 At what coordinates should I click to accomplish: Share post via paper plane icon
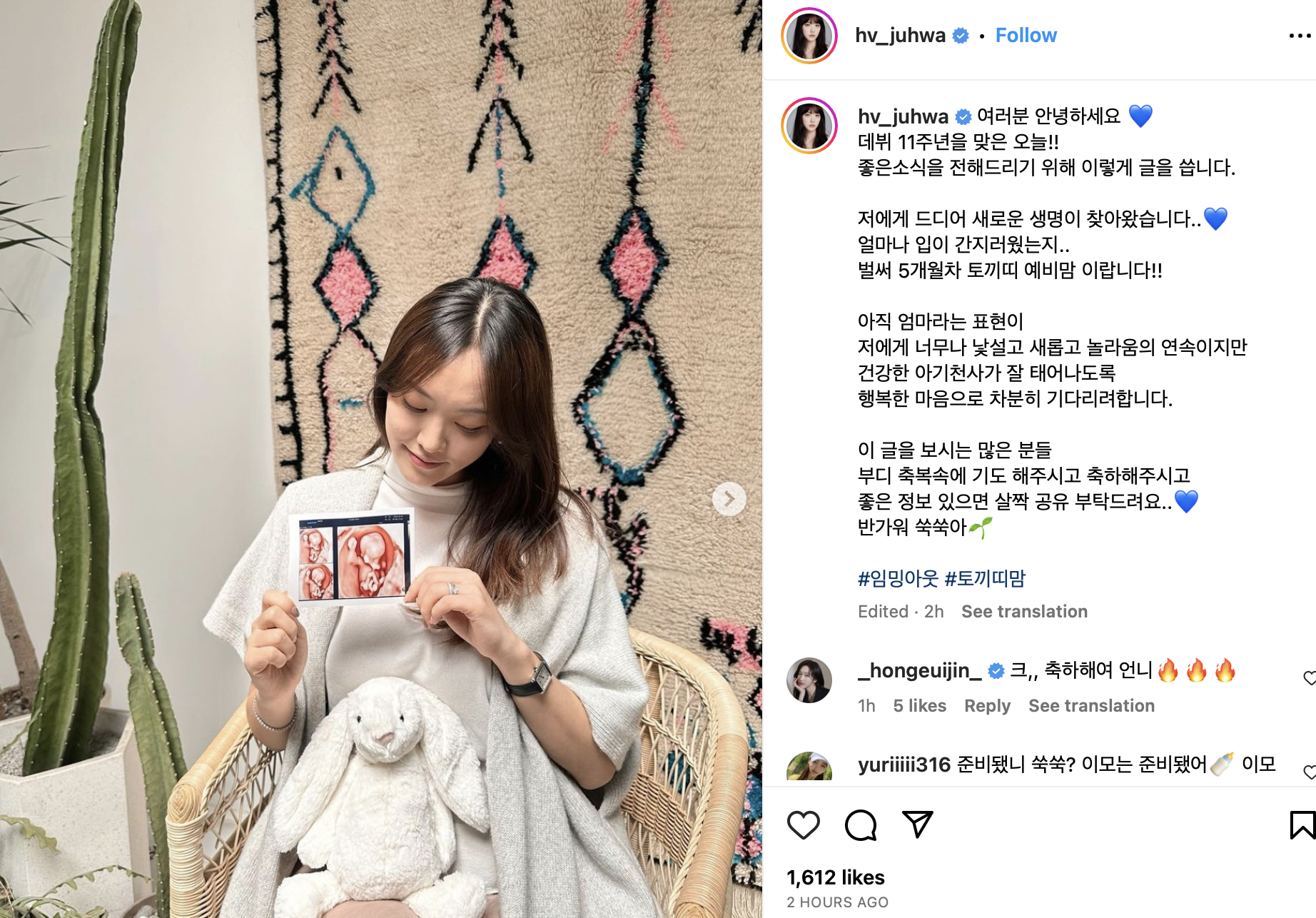(x=917, y=824)
